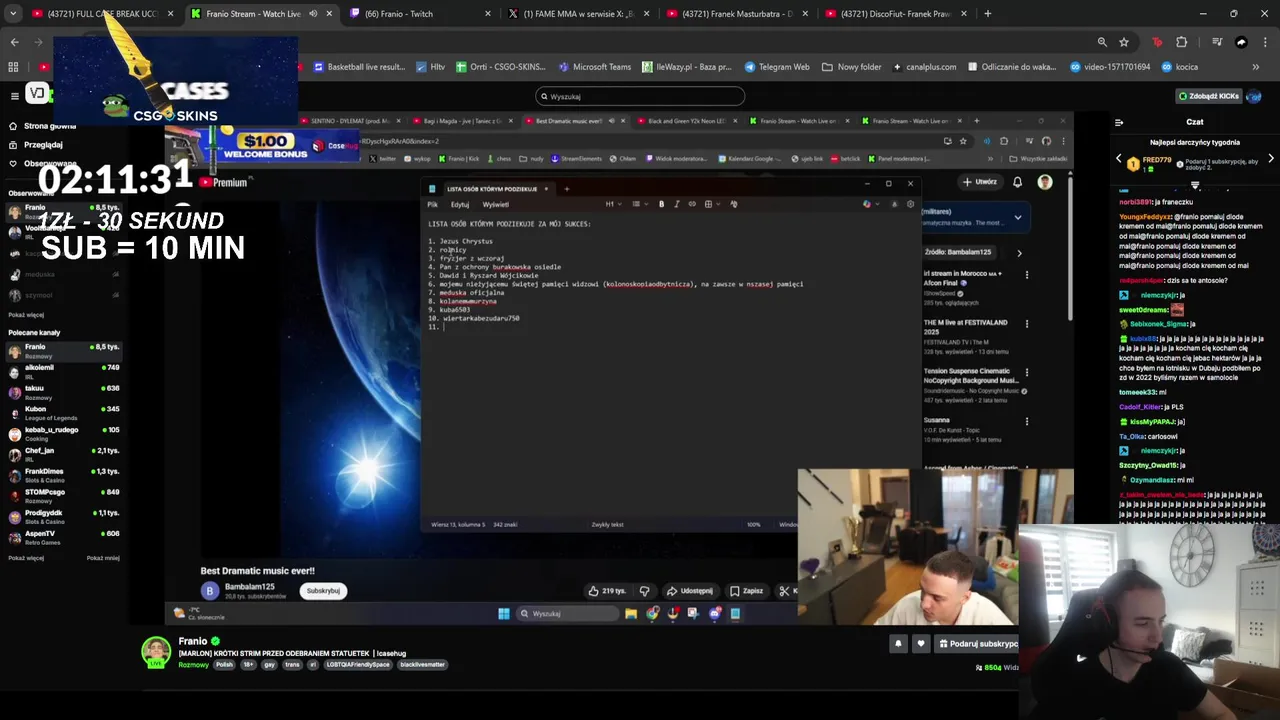Mute the Franio Stream tab audio icon
Image resolution: width=1280 pixels, height=720 pixels.
click(x=313, y=14)
